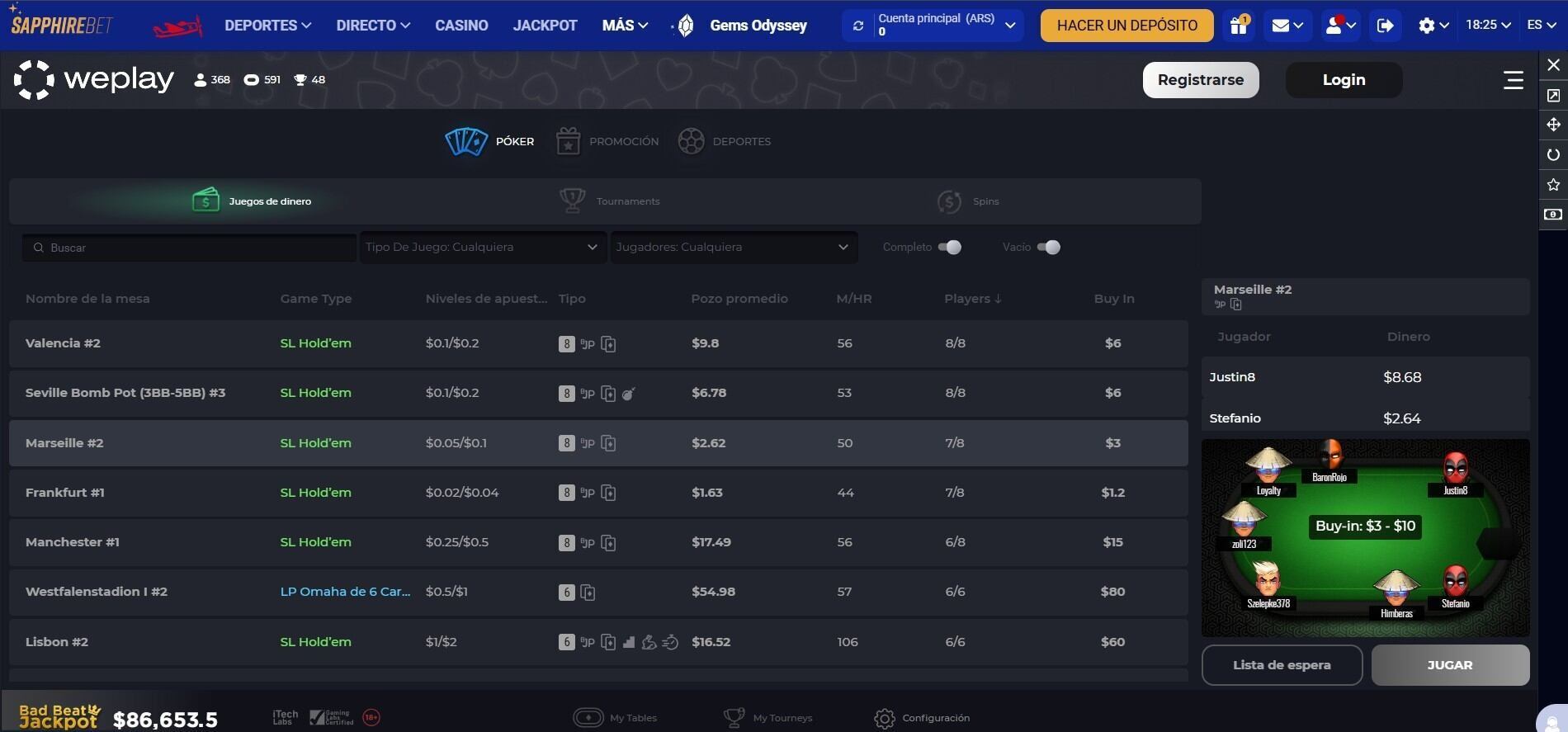
Task: Open the weplay hamburger menu
Action: tap(1513, 80)
